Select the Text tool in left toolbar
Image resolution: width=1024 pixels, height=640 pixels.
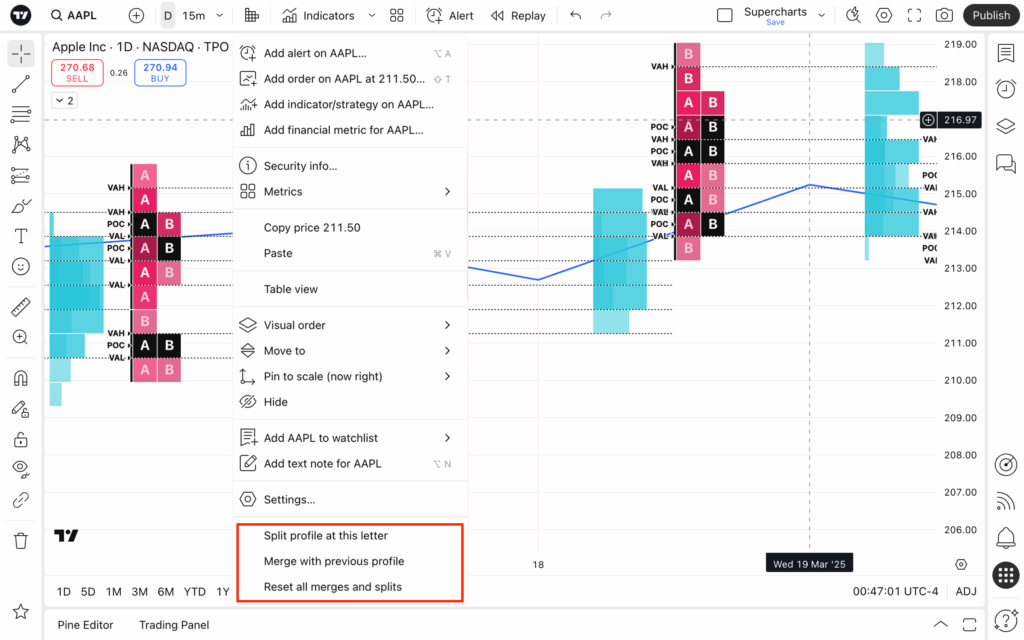[x=20, y=236]
